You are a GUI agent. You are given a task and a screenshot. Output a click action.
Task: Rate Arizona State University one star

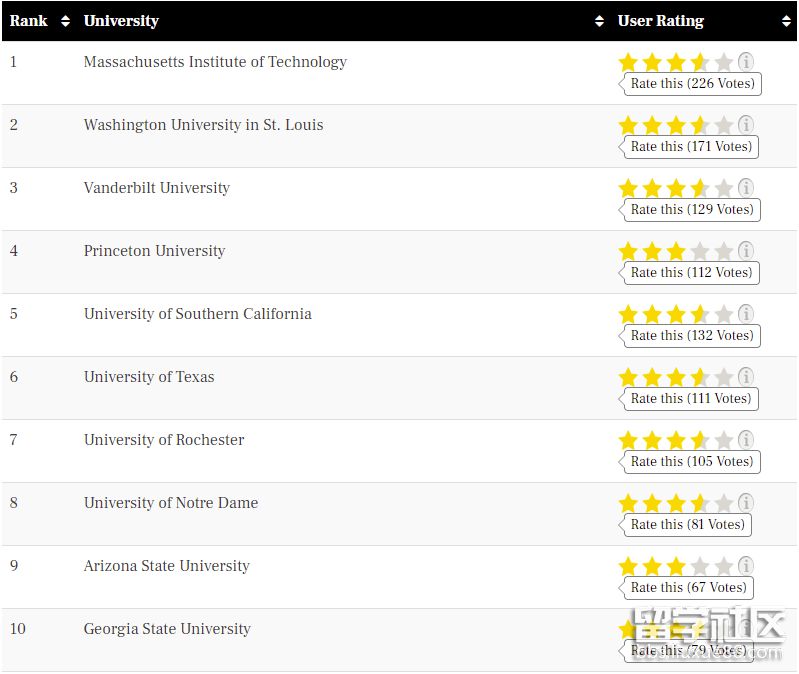point(628,567)
